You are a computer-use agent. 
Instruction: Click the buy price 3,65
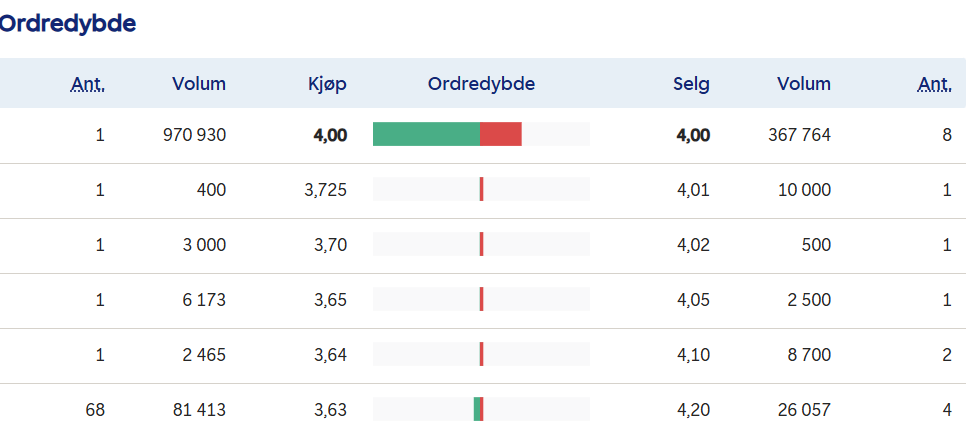coord(330,299)
